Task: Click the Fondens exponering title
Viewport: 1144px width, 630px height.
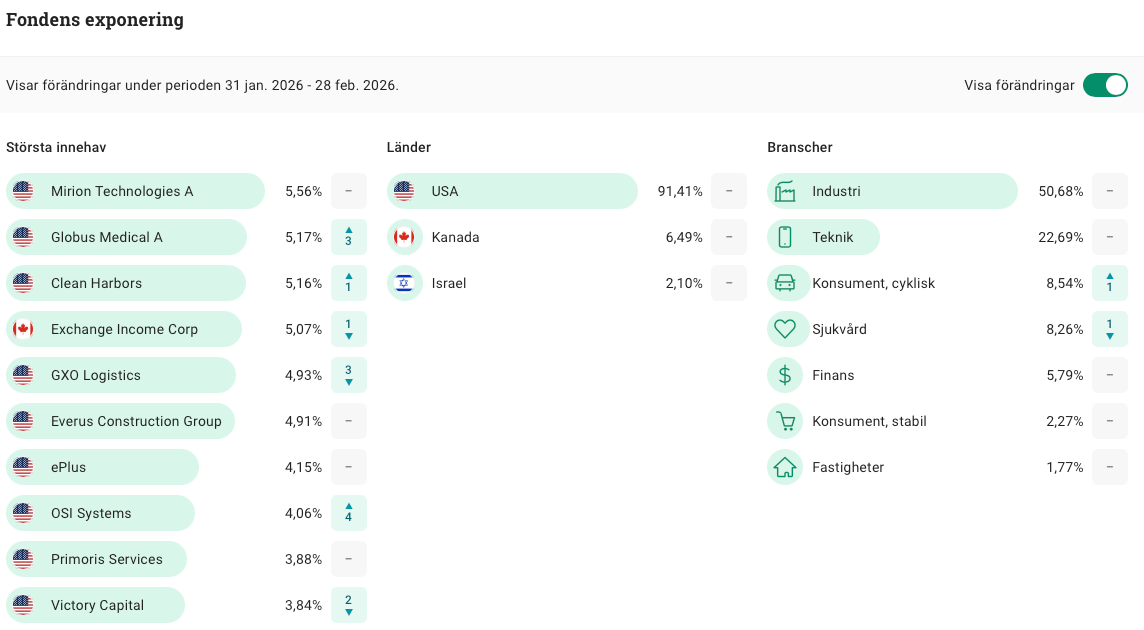Action: tap(95, 20)
